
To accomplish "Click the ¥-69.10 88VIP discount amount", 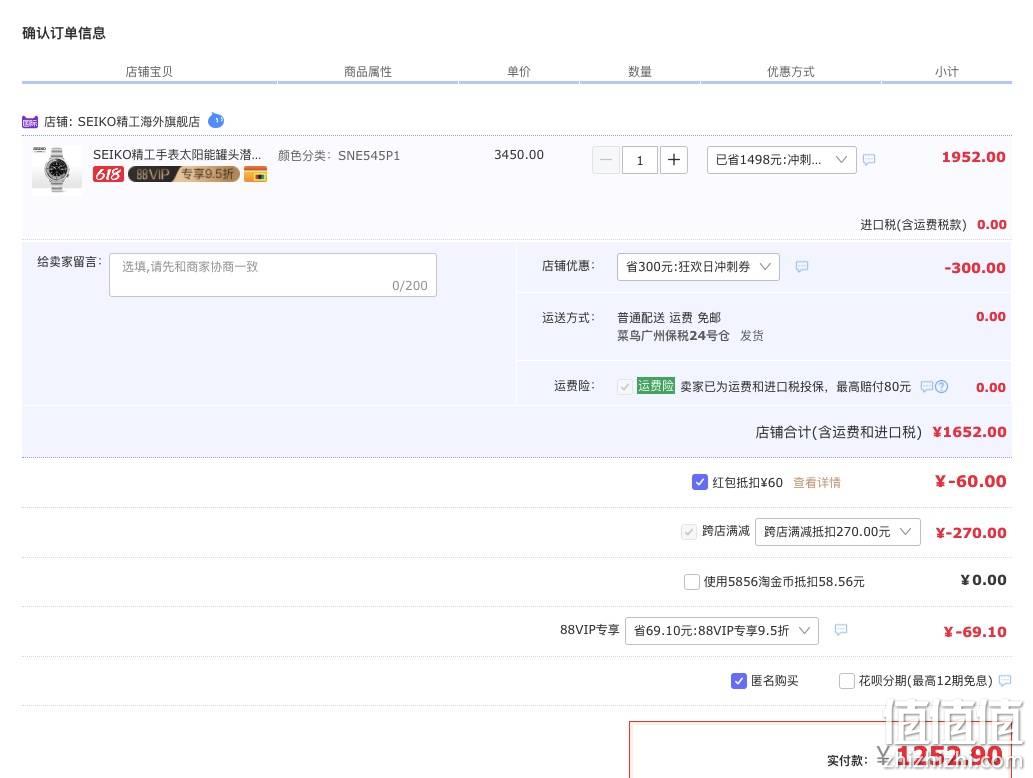I will coord(974,632).
